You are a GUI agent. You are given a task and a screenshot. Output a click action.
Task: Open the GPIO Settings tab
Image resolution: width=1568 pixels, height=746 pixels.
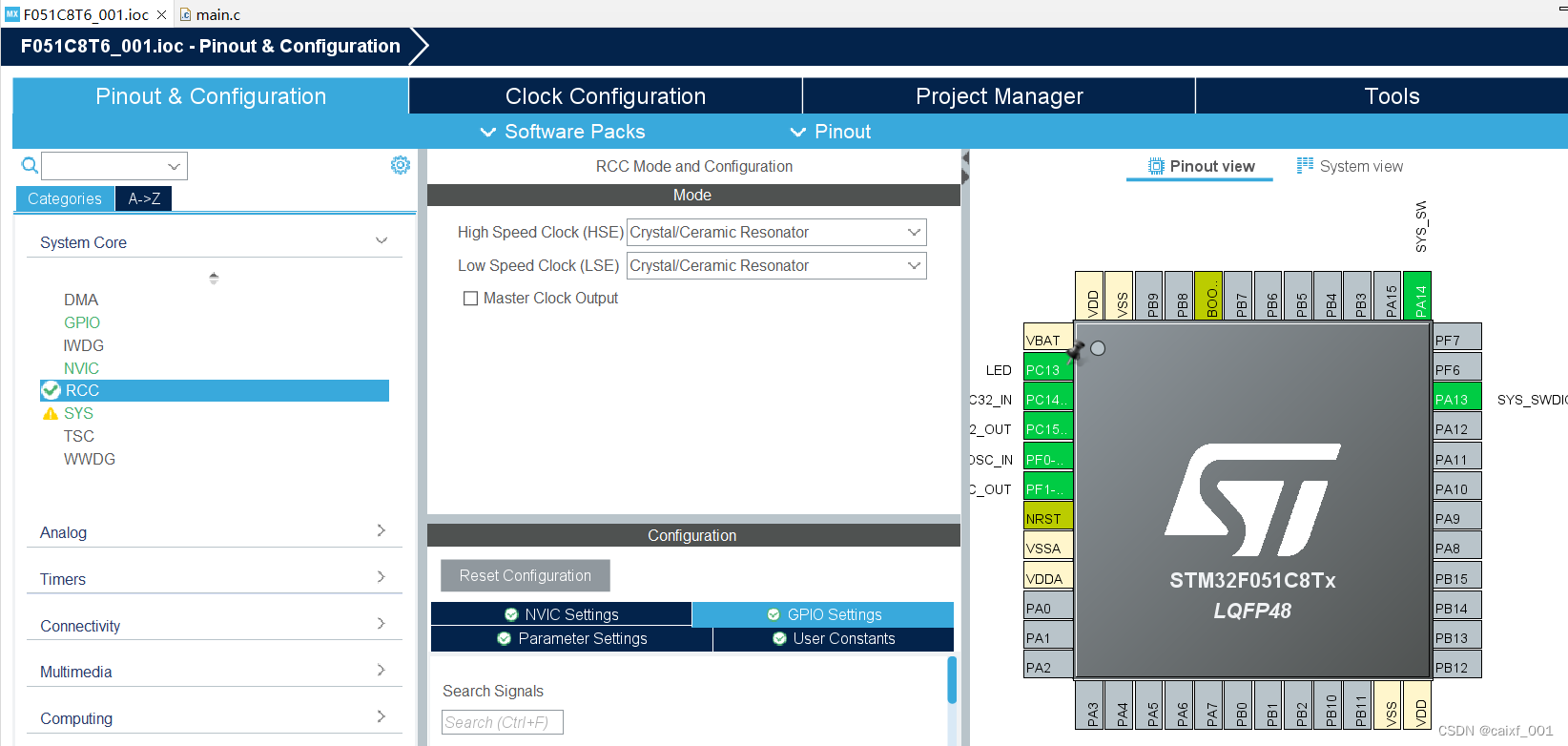823,614
